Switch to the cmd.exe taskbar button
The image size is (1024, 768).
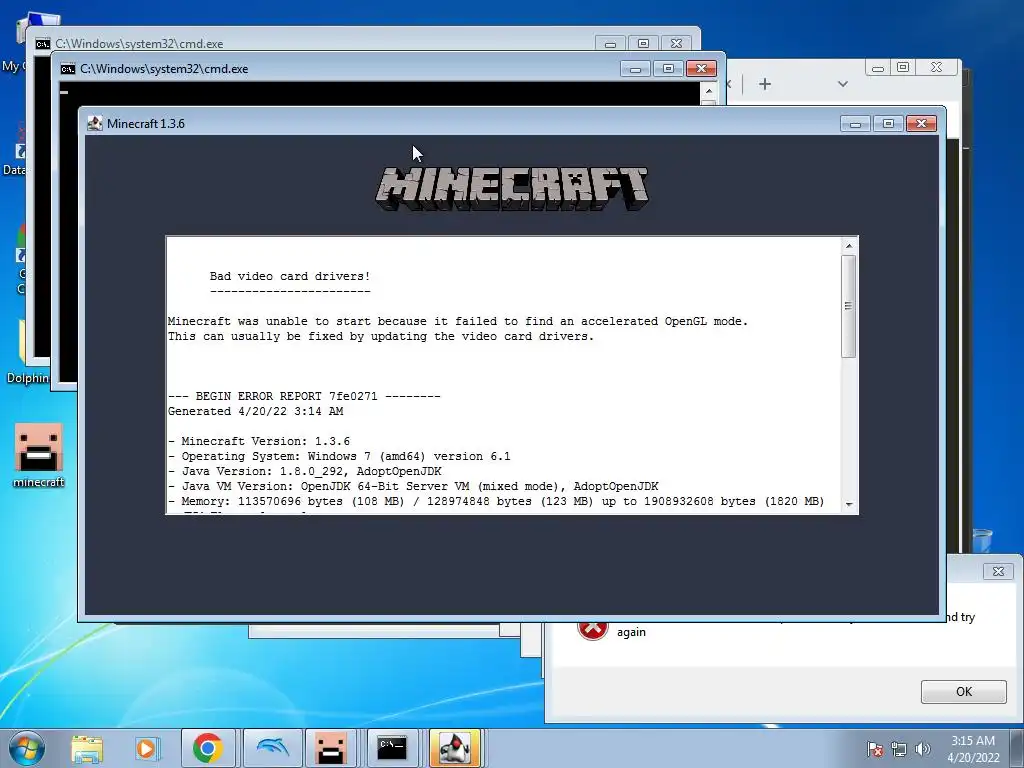pos(392,748)
